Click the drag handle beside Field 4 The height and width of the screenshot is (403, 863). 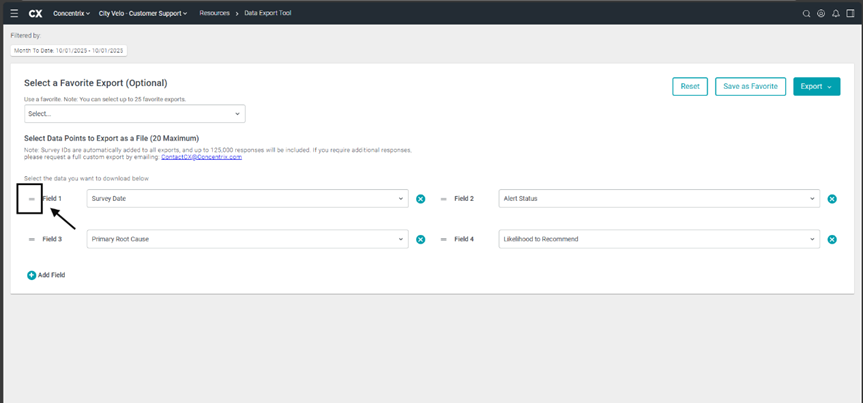pos(443,240)
